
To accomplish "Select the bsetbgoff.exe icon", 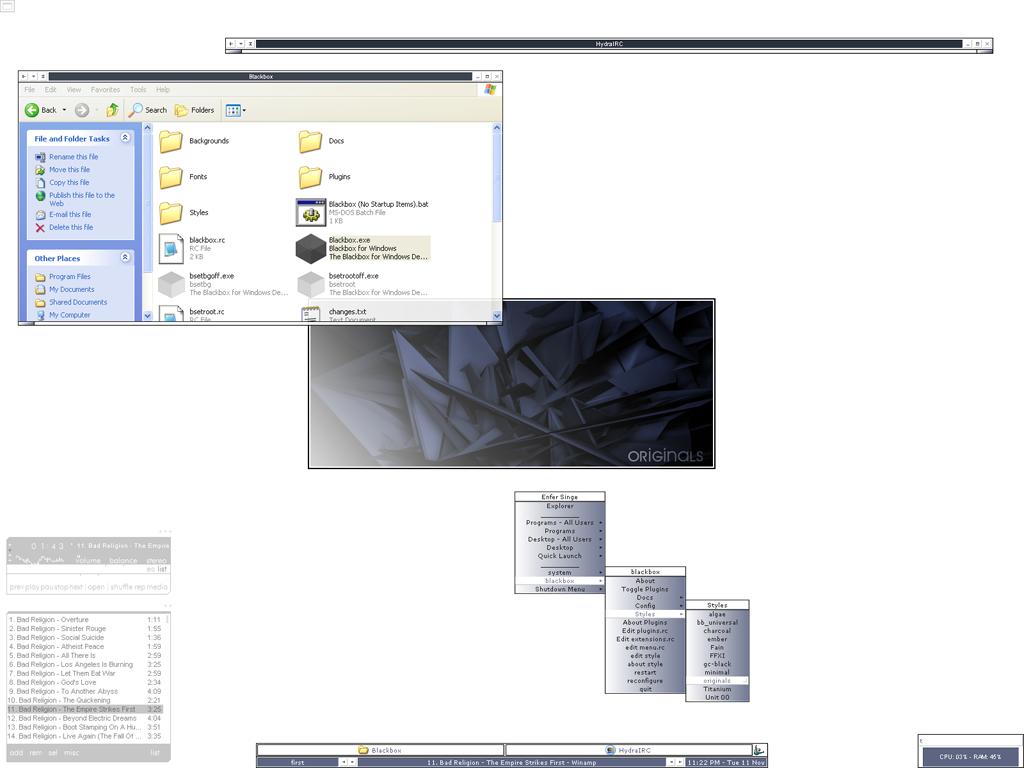I will pyautogui.click(x=171, y=284).
